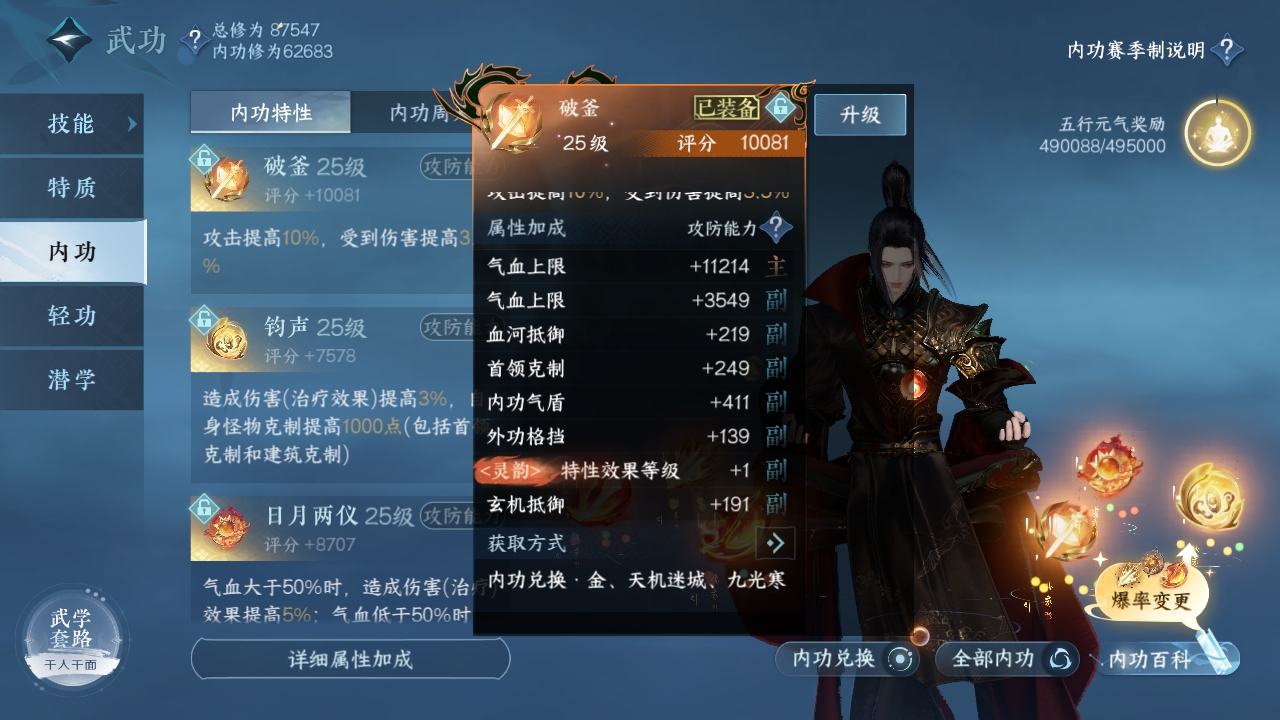Toggle the lock on 日月两仪 list entry
Viewport: 1280px width, 720px height.
click(204, 508)
